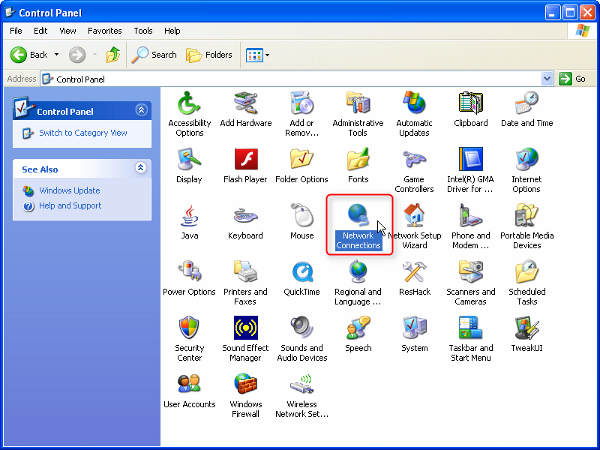Go back with the Back button
This screenshot has width=600, height=450.
coord(29,55)
